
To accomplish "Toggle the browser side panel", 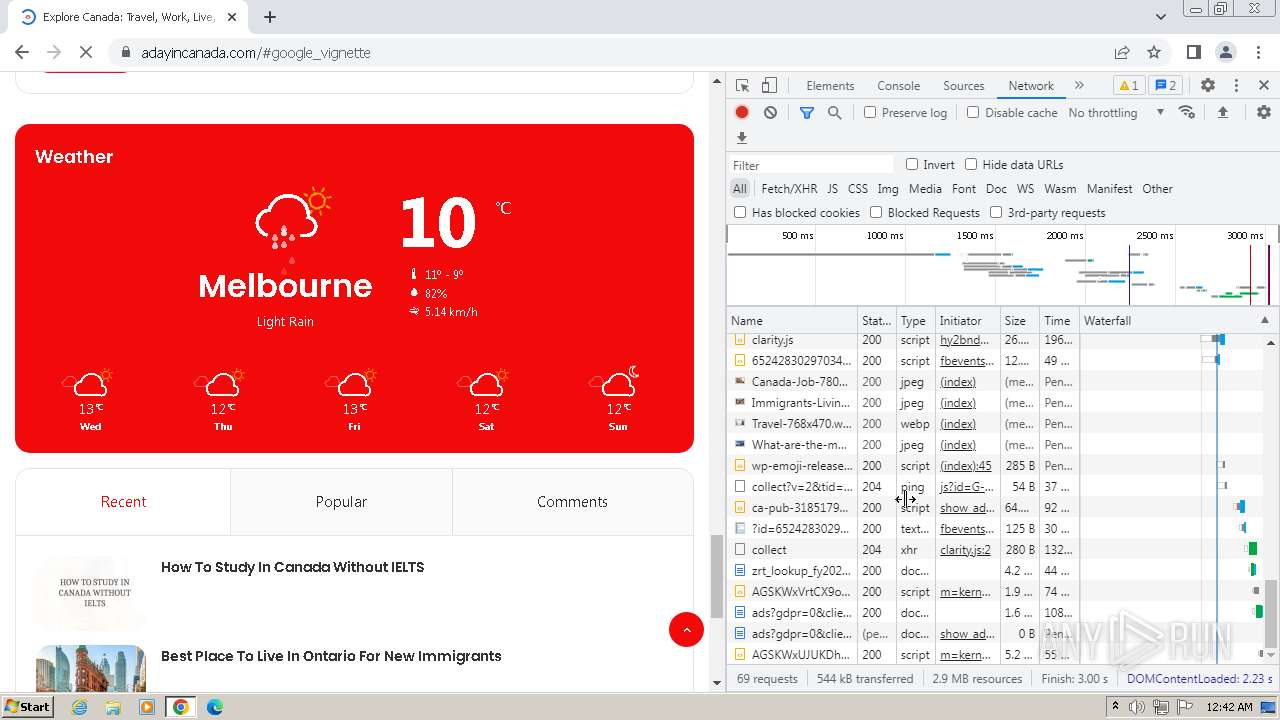I will pos(1193,53).
